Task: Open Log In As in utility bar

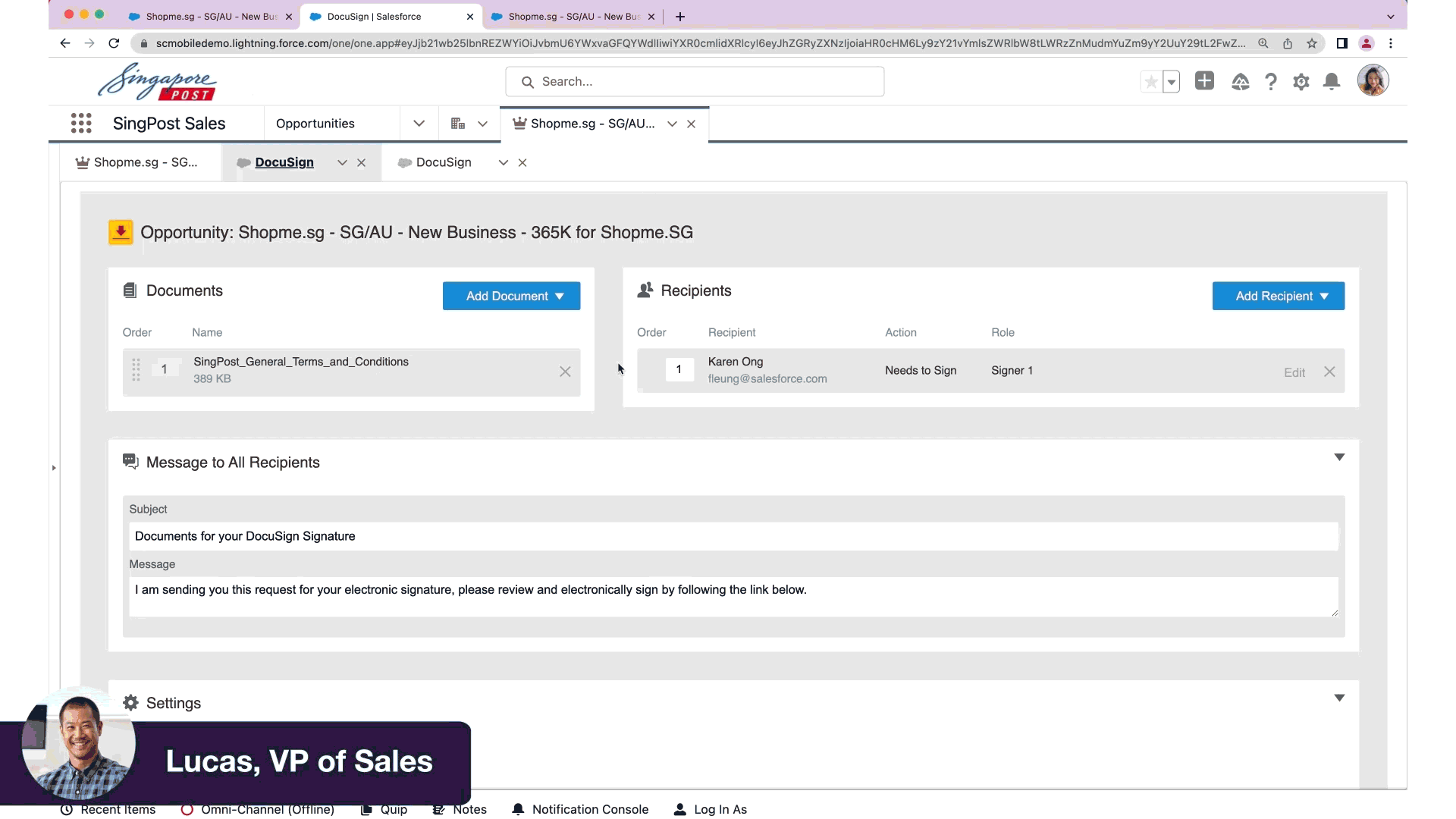Action: [x=711, y=810]
